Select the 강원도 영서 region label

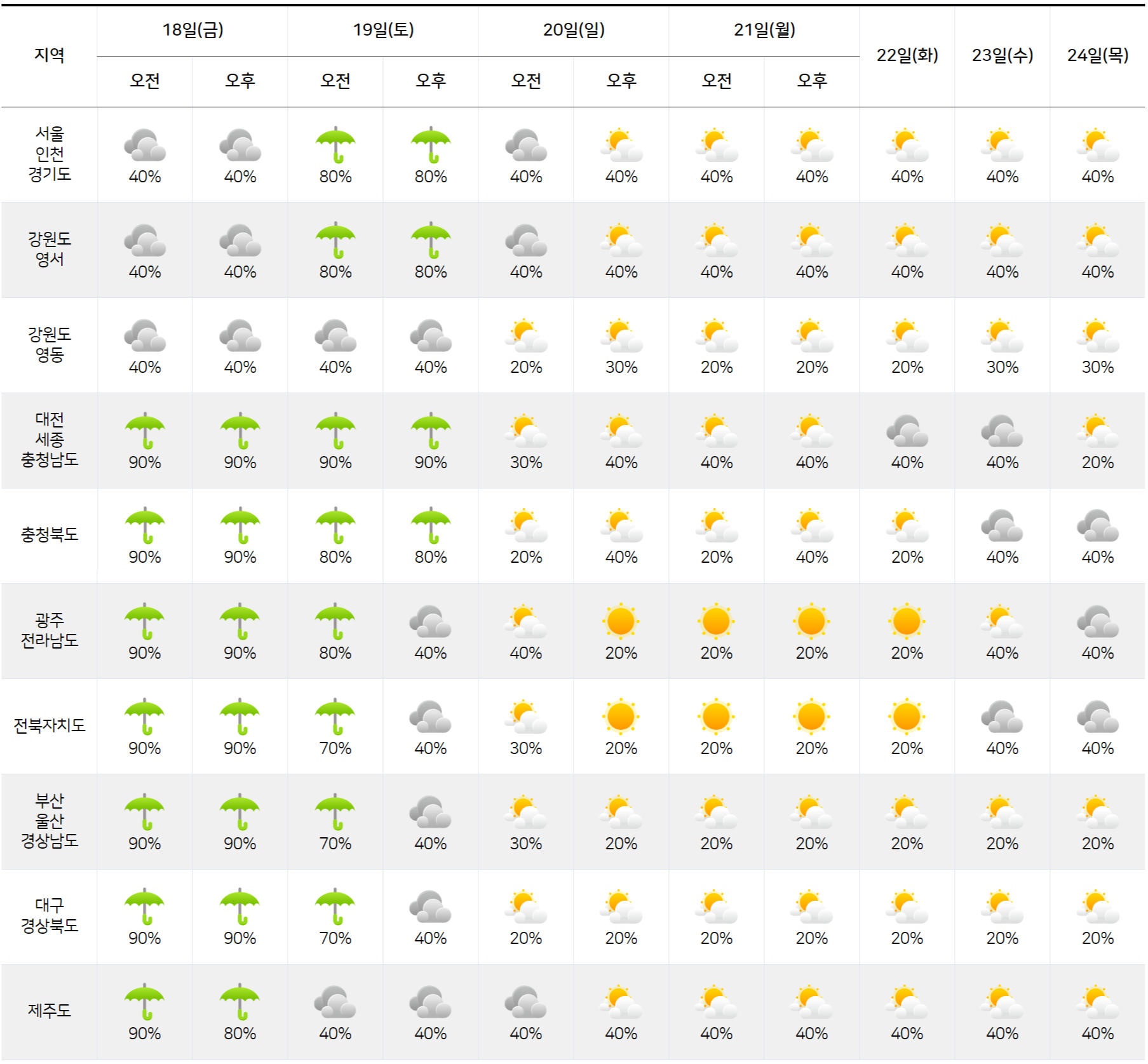(50, 249)
